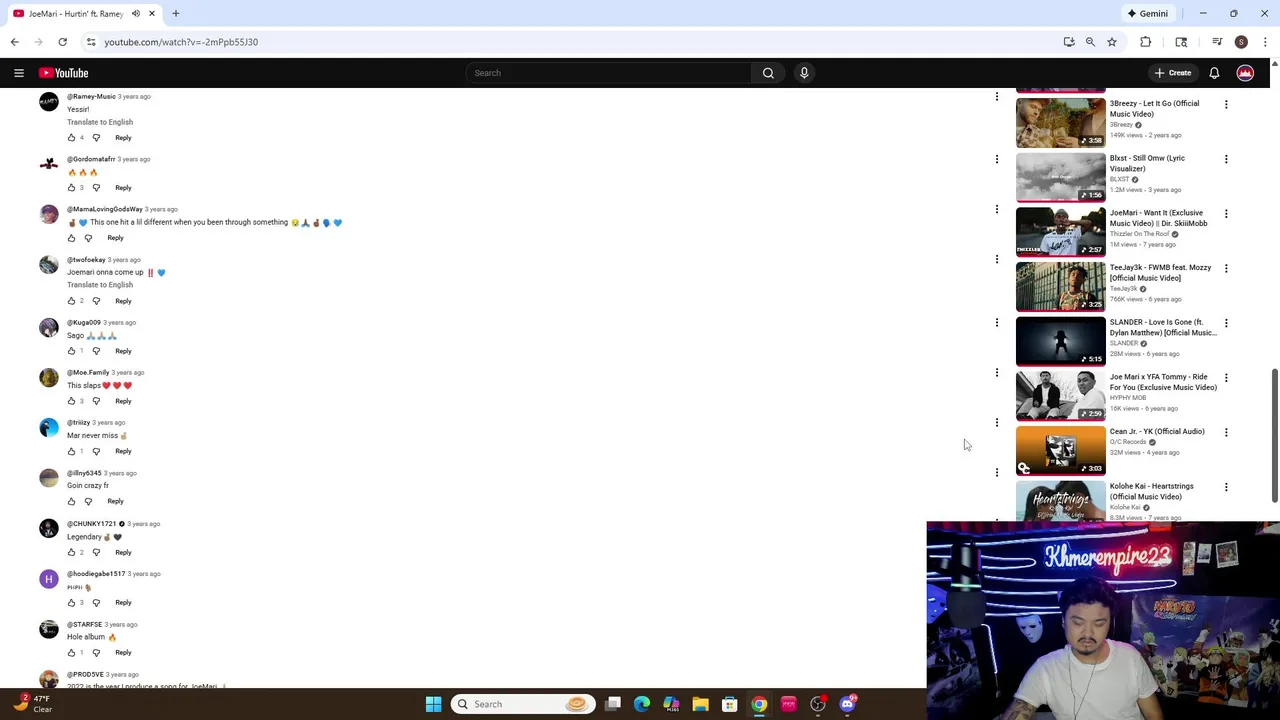Viewport: 1280px width, 720px height.
Task: Click the Create button
Action: coord(1173,73)
